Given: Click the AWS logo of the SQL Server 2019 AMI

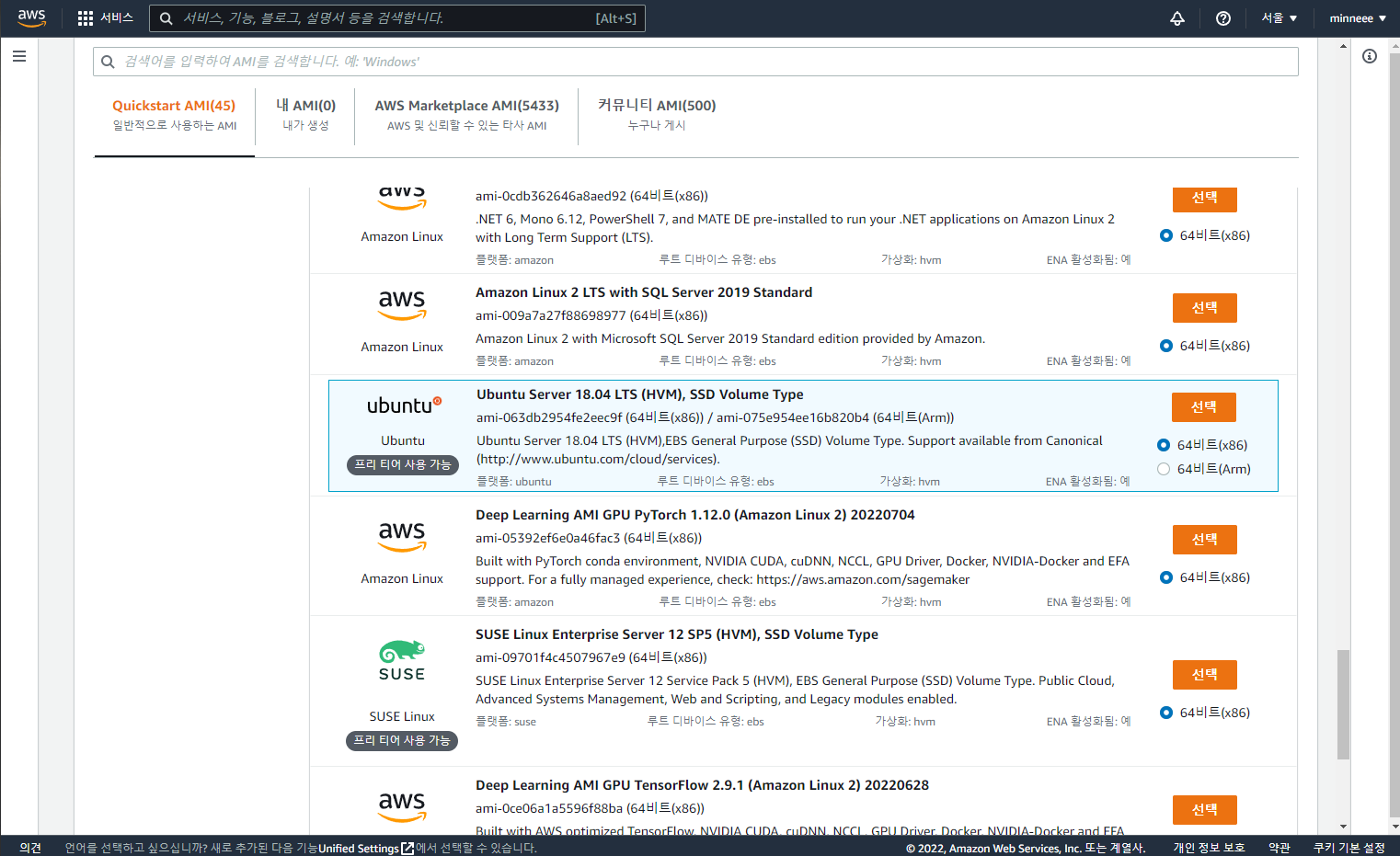Looking at the screenshot, I should coord(402,304).
